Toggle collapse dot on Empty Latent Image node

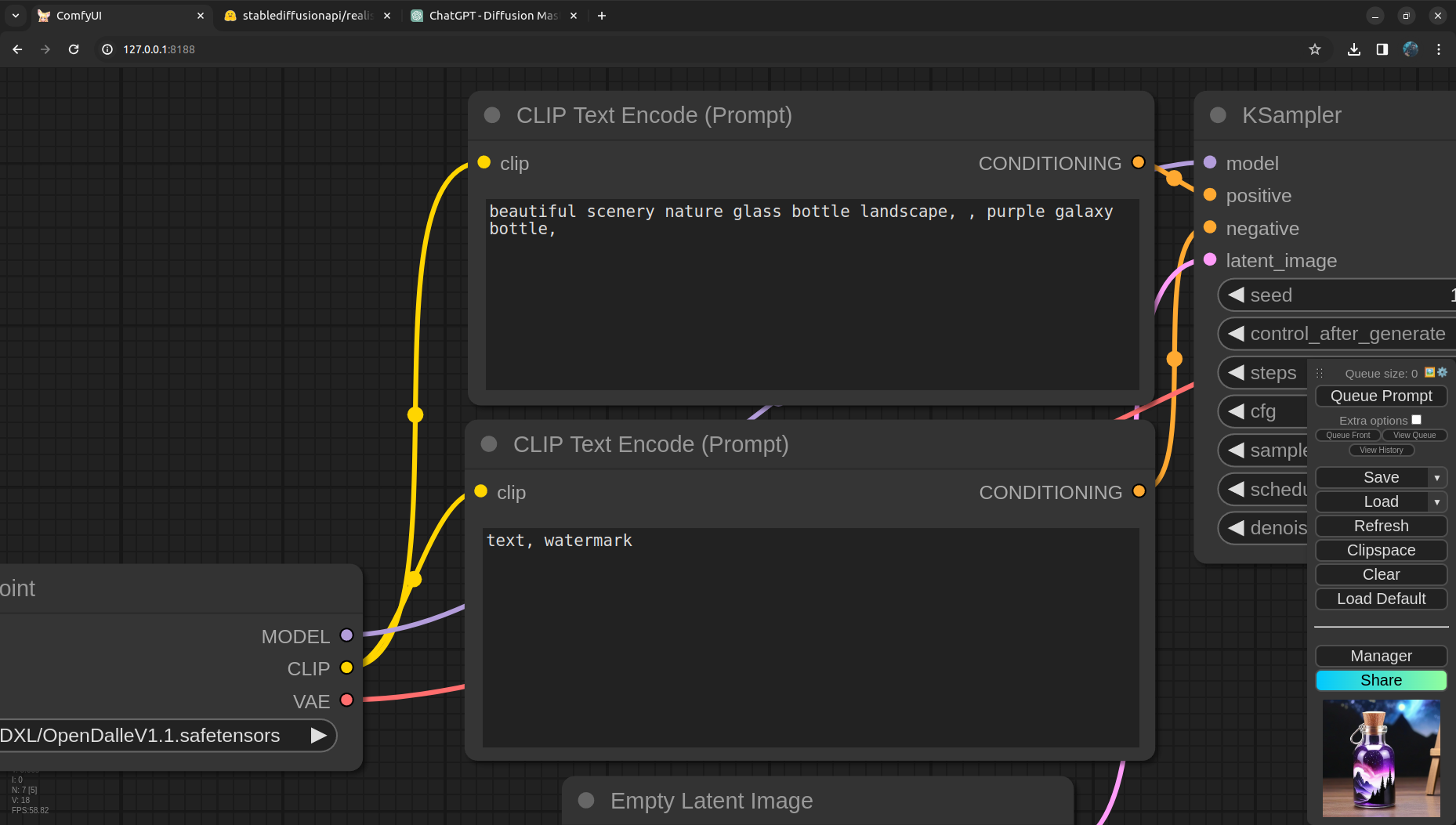[586, 800]
